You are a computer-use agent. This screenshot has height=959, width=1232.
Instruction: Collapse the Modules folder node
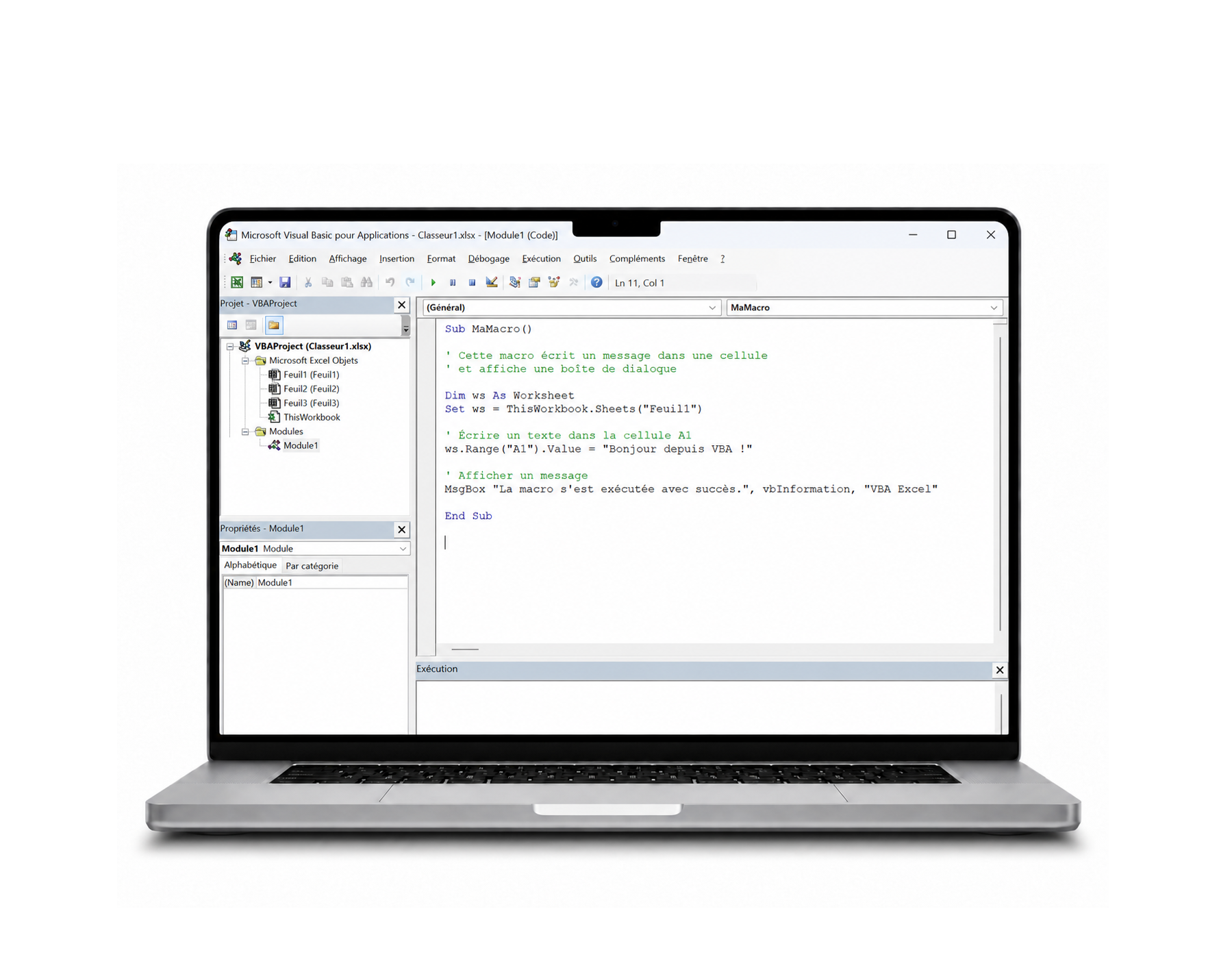click(x=245, y=432)
